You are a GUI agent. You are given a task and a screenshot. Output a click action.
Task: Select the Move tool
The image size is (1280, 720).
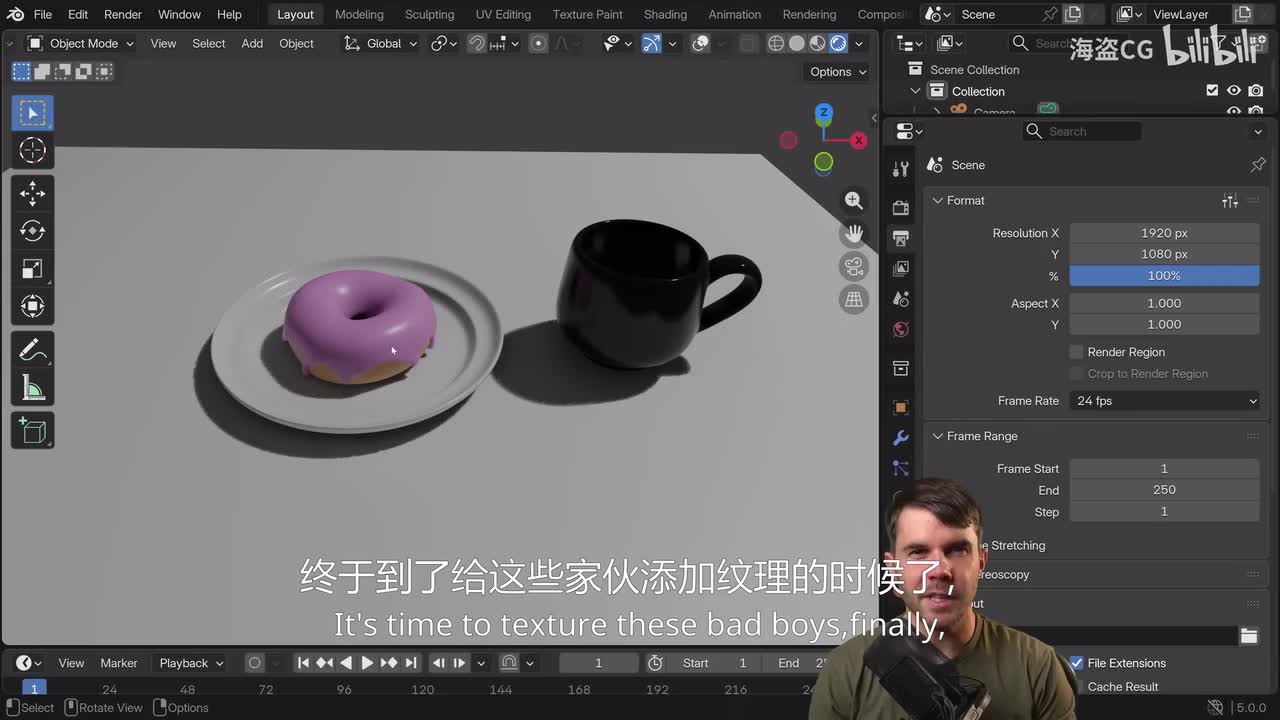tap(32, 193)
